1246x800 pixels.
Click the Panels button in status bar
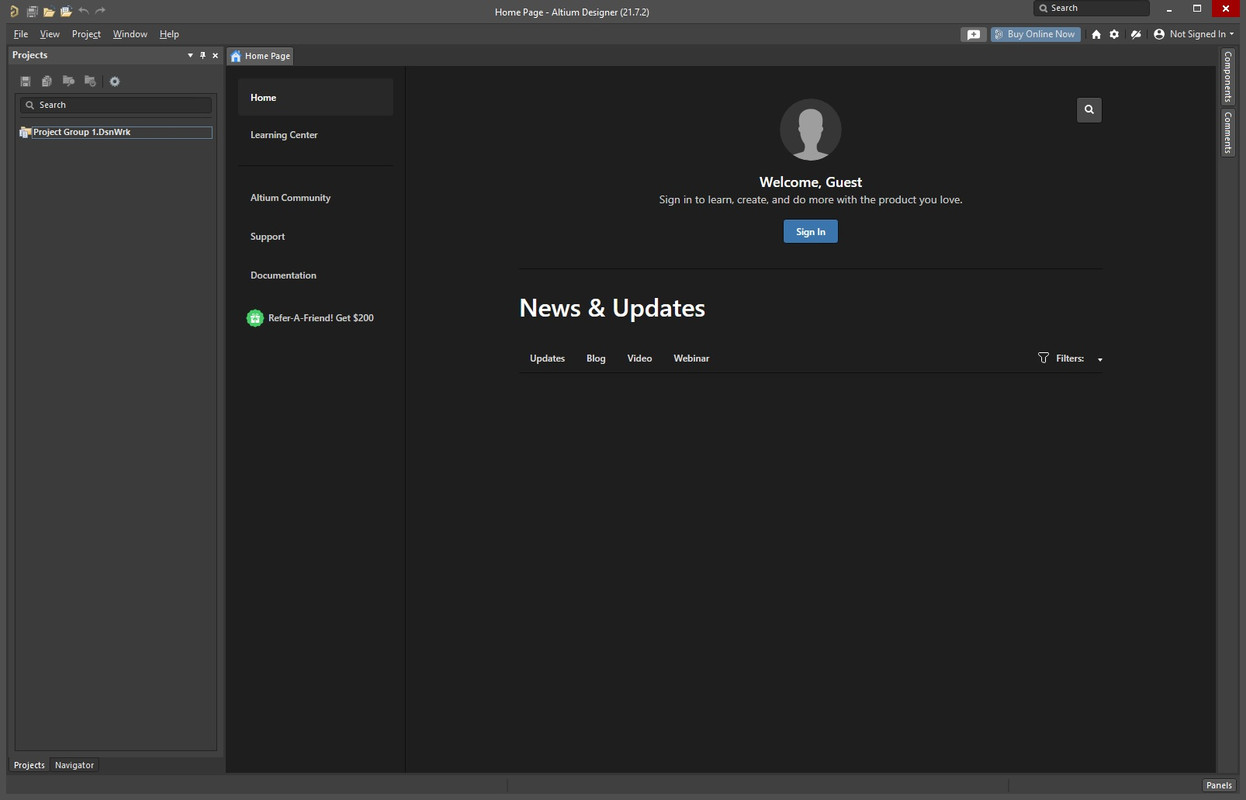(1219, 785)
